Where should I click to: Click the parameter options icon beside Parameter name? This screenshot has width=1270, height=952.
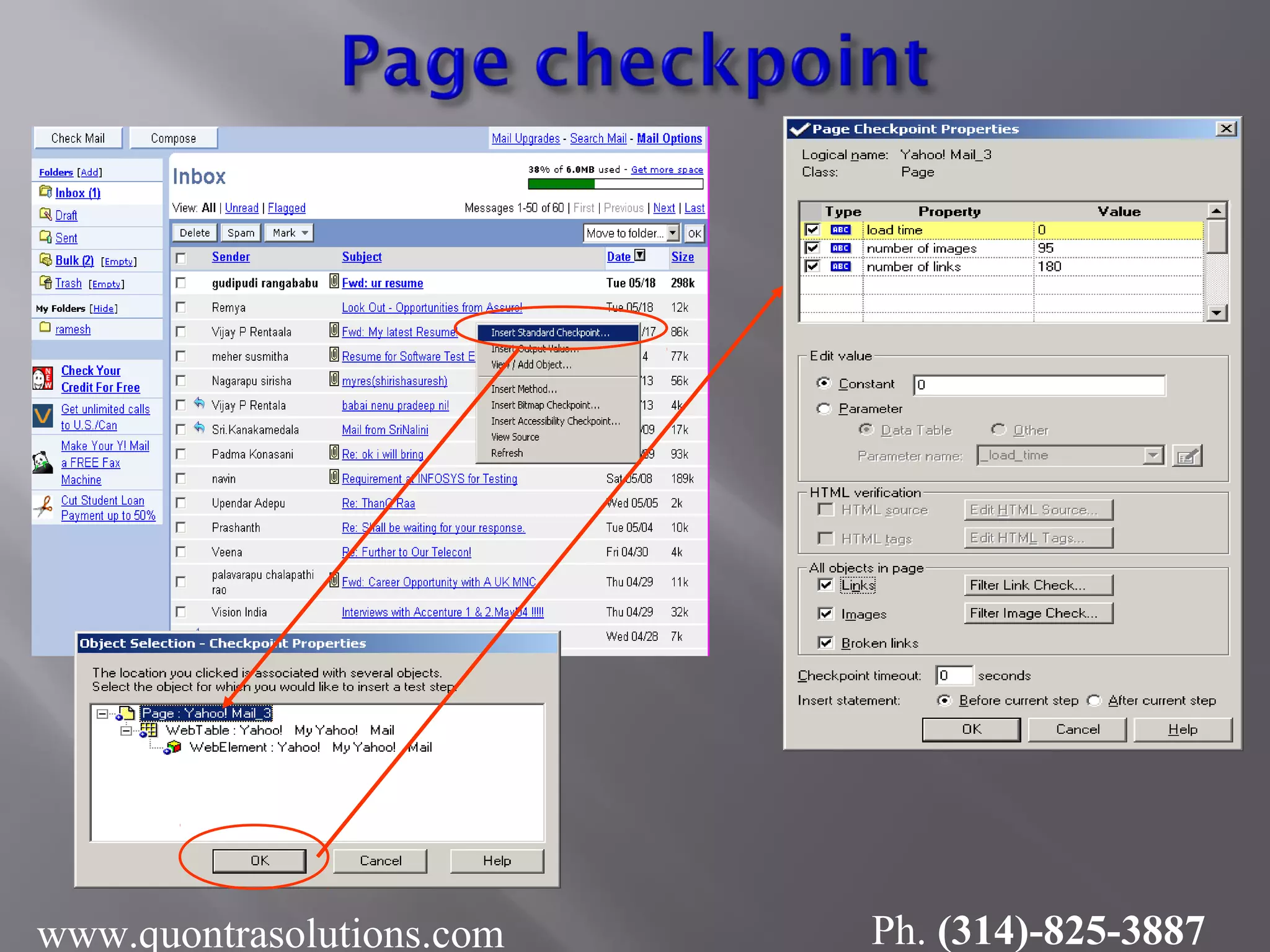click(x=1186, y=457)
